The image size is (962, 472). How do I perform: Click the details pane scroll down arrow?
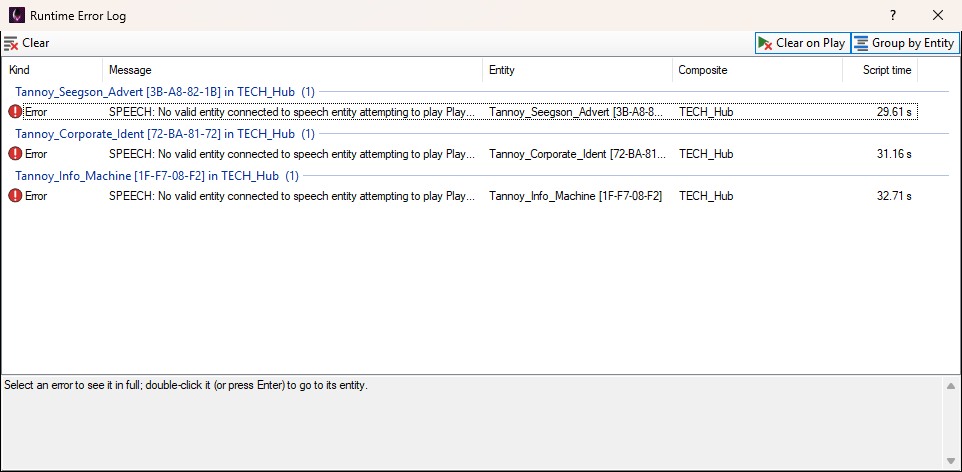click(x=950, y=460)
